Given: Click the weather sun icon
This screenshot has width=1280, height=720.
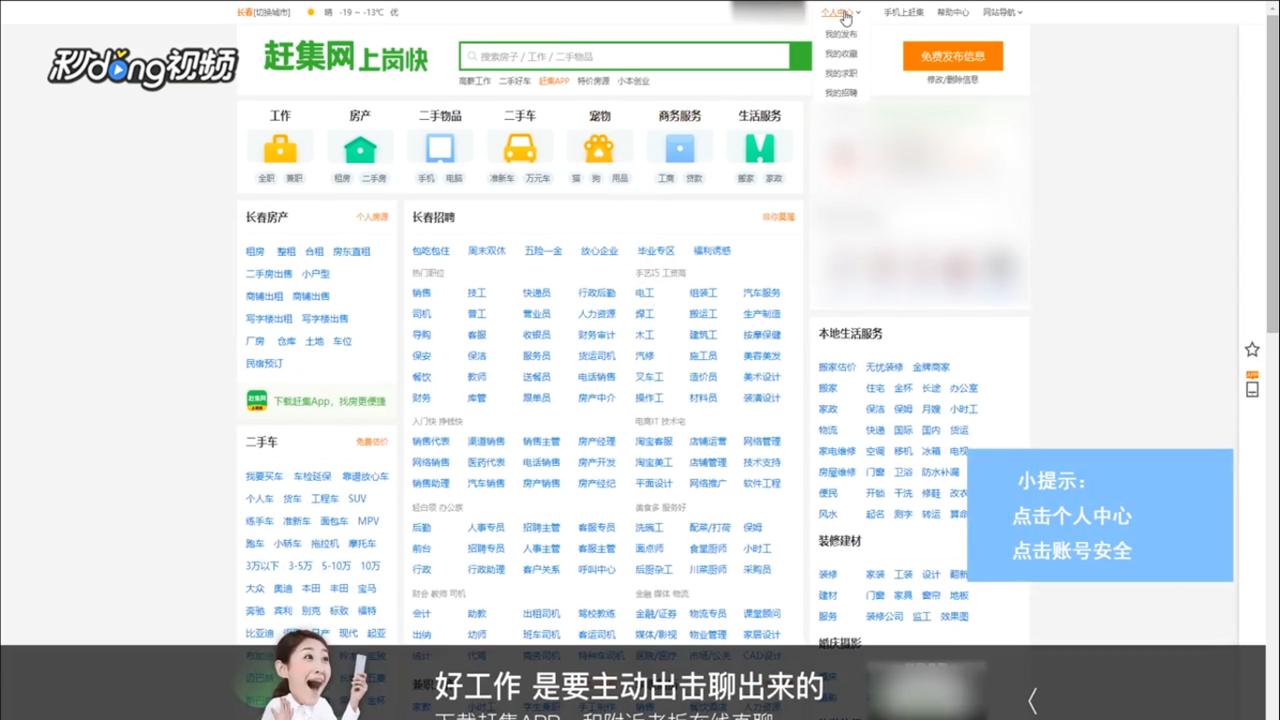Looking at the screenshot, I should click(311, 12).
